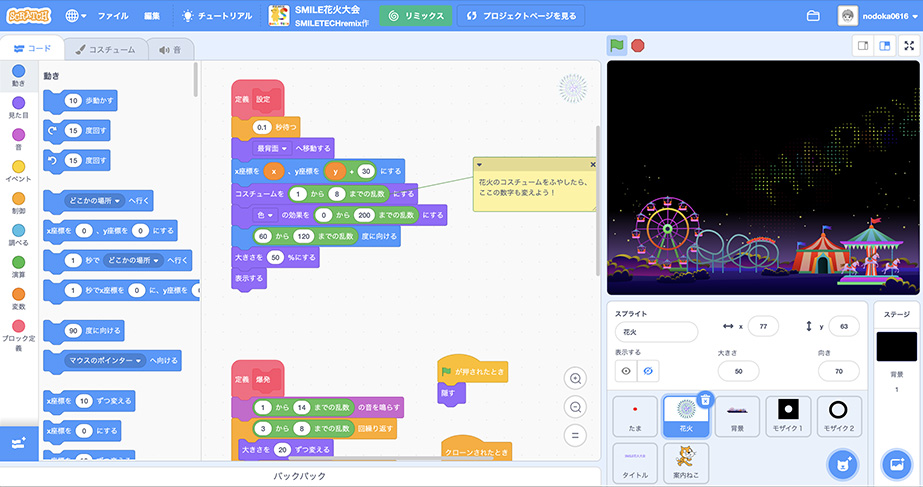The height and width of the screenshot is (487, 923).
Task: Open the バックパック panel
Action: (x=299, y=476)
